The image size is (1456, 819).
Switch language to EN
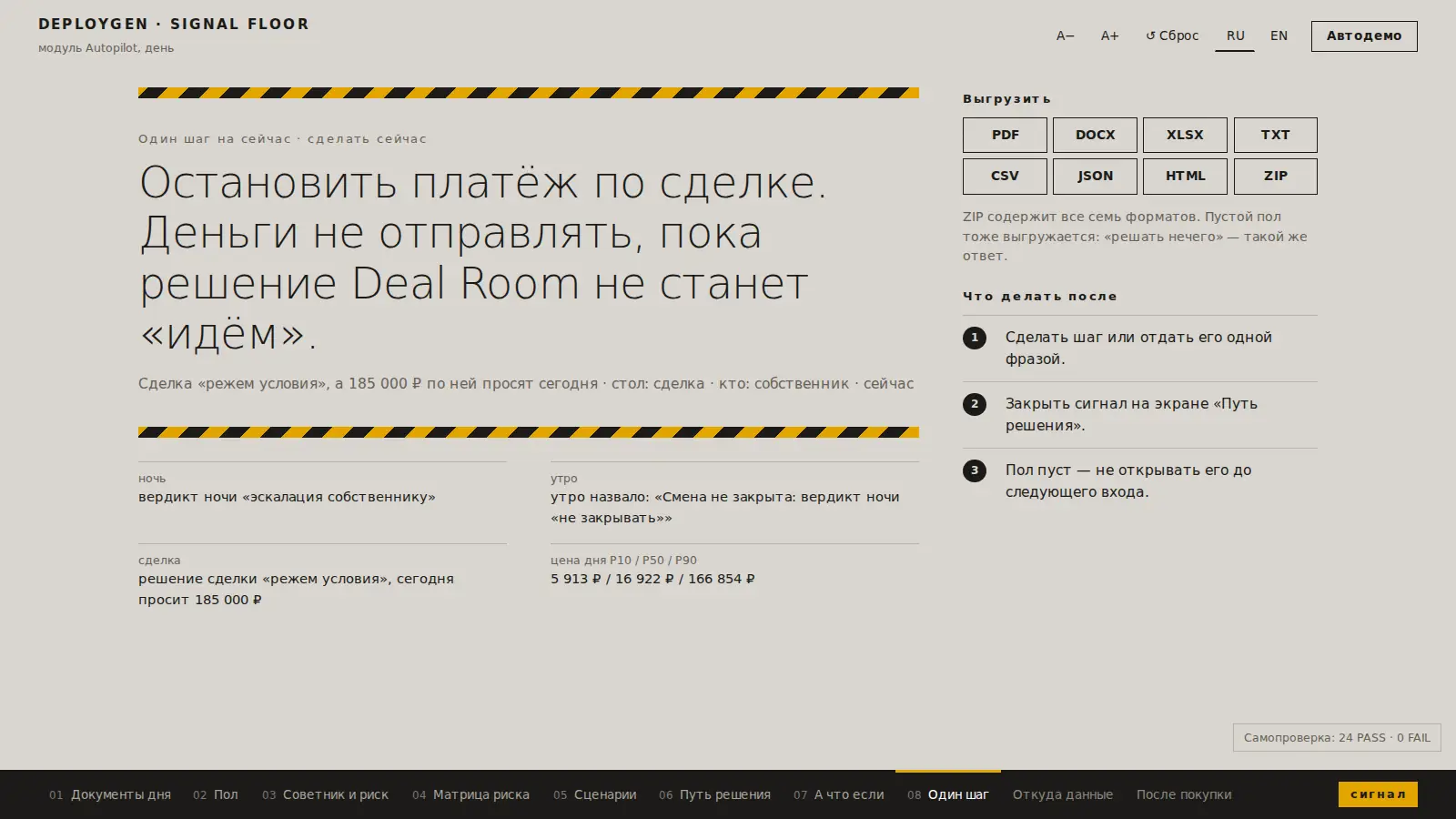click(1279, 36)
